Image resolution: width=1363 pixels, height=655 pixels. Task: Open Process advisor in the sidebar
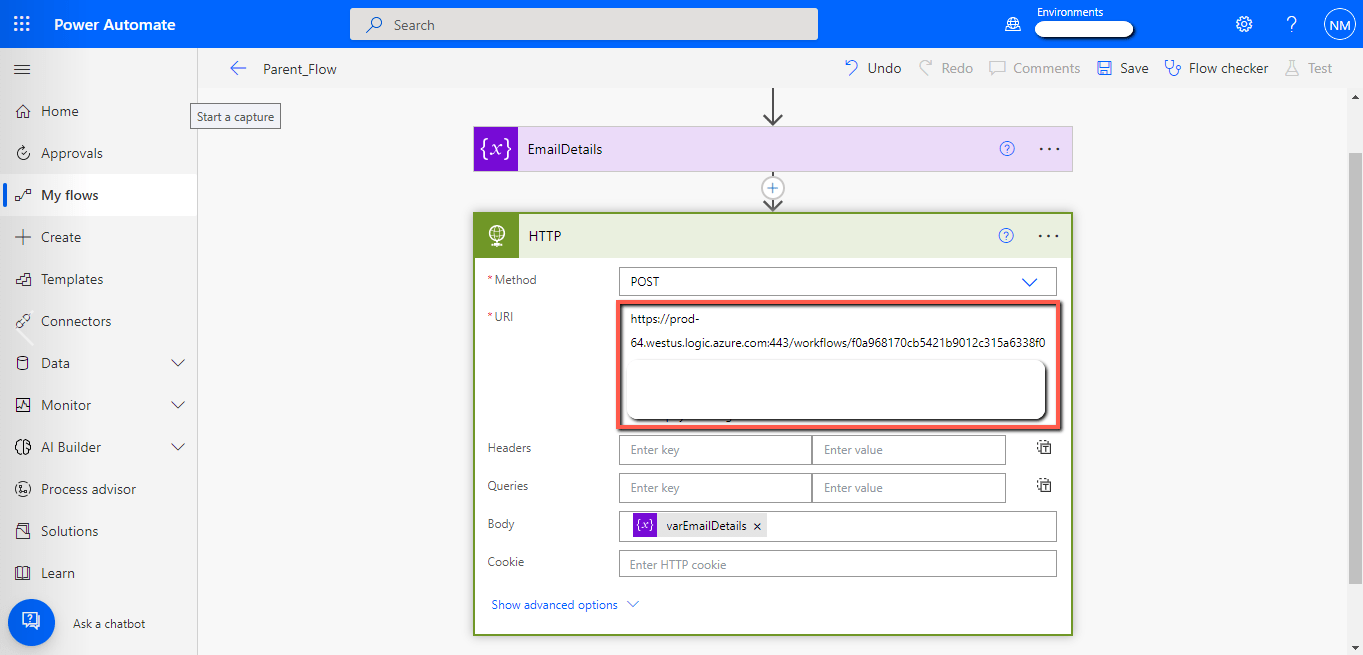click(x=98, y=489)
